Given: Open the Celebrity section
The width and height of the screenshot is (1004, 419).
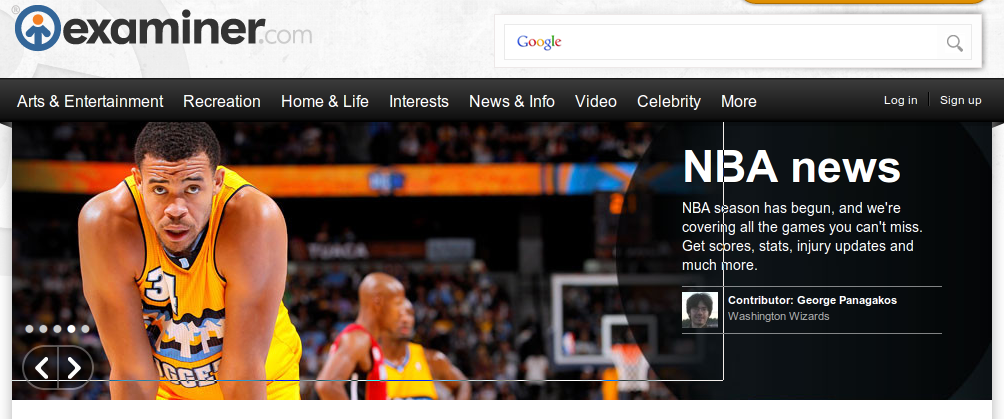Looking at the screenshot, I should (x=668, y=101).
